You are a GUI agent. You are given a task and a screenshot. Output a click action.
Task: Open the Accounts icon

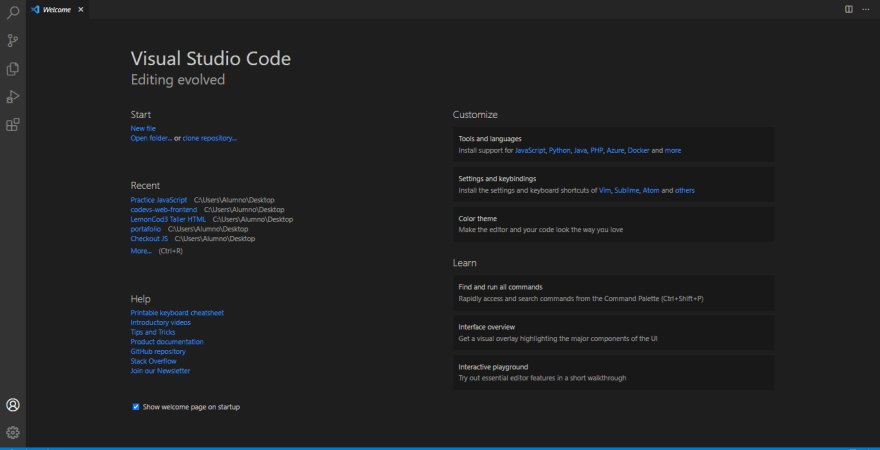point(12,405)
